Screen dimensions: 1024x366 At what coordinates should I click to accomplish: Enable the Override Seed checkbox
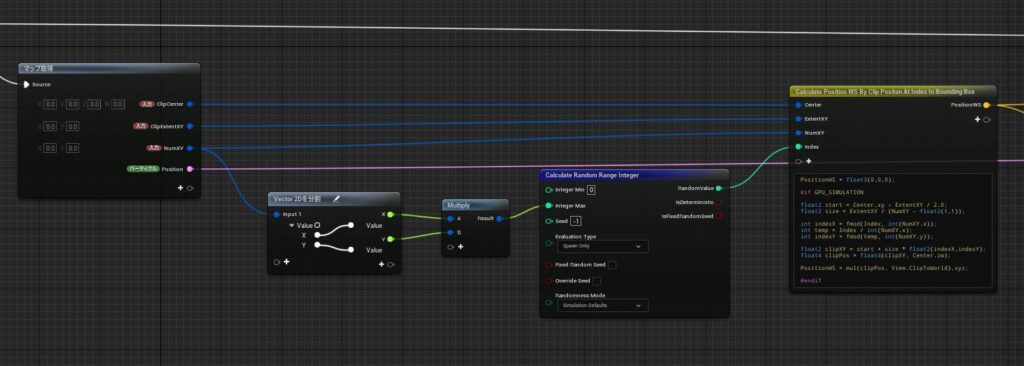tap(596, 281)
